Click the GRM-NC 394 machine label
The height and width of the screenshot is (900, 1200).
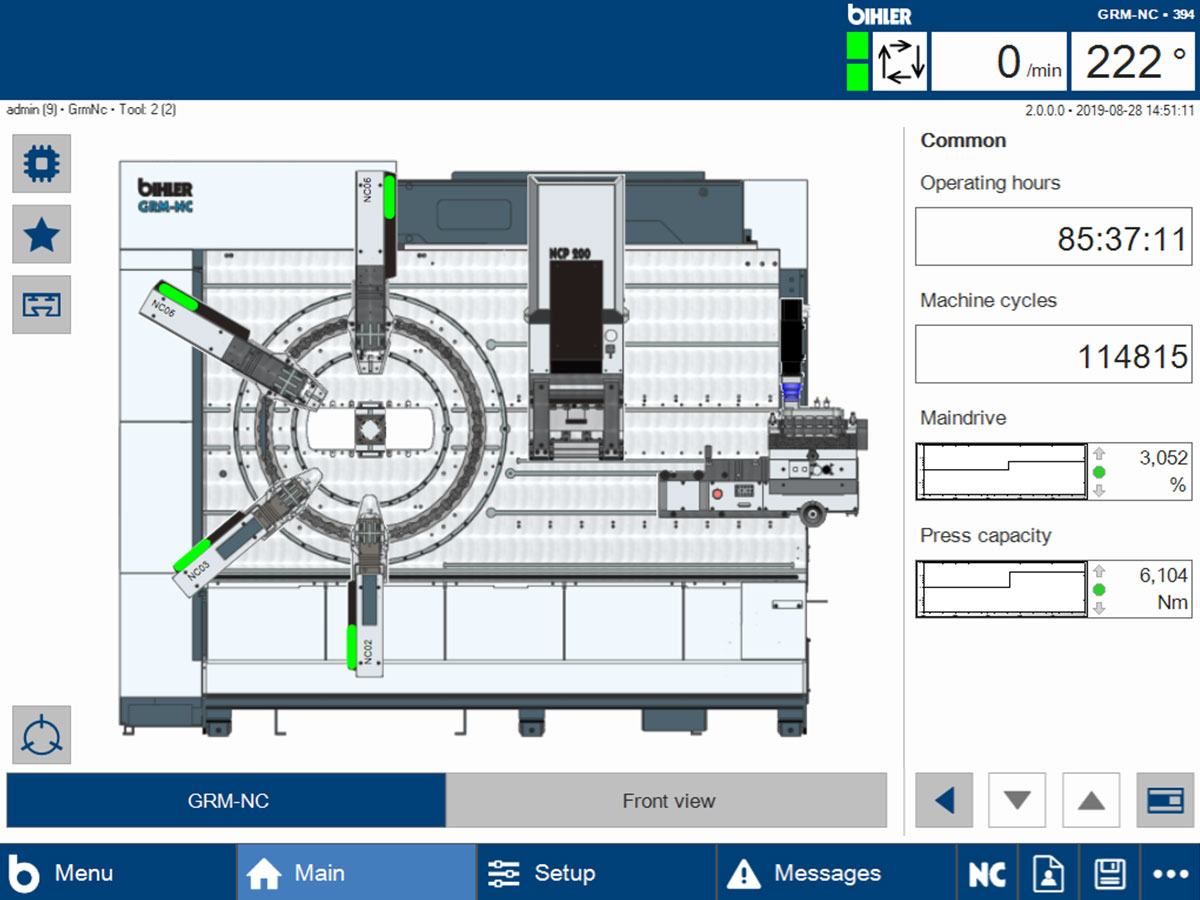[x=1146, y=14]
